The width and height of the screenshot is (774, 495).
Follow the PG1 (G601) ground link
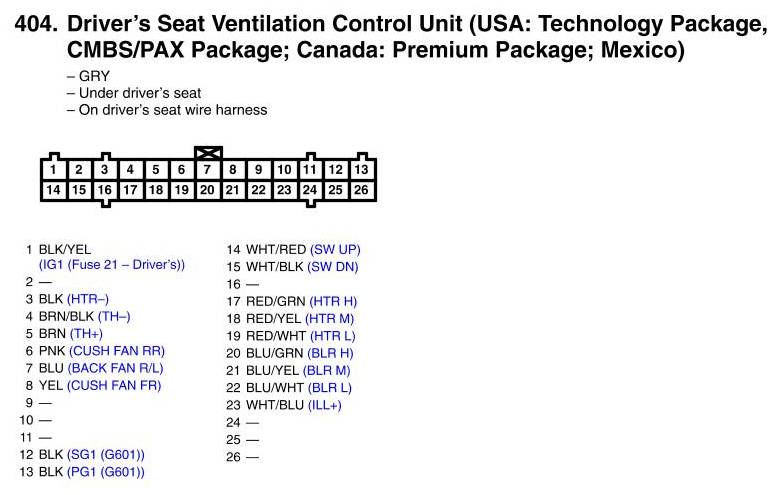(x=106, y=471)
